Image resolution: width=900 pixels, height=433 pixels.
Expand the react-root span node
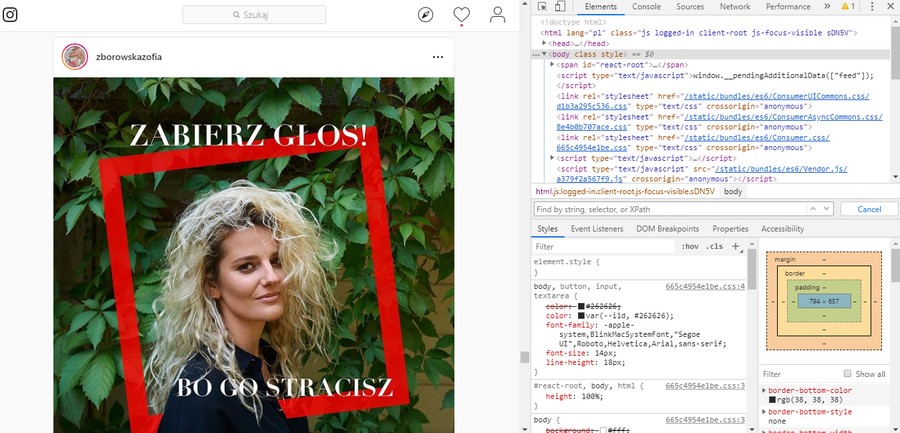pos(552,64)
